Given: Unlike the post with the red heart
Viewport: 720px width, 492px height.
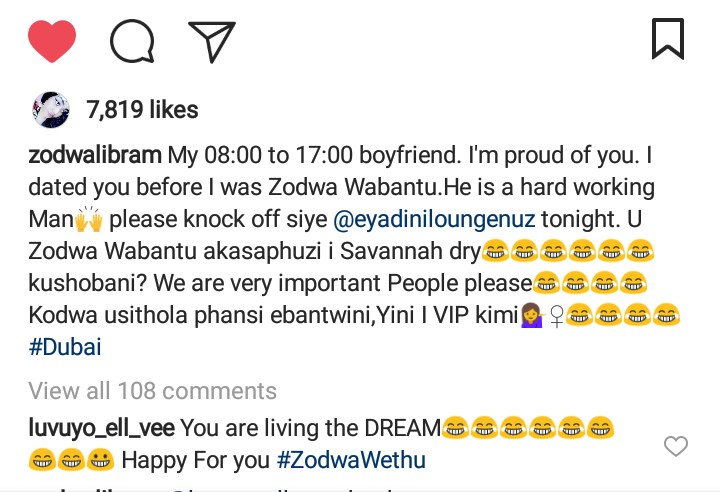Looking at the screenshot, I should [52, 40].
